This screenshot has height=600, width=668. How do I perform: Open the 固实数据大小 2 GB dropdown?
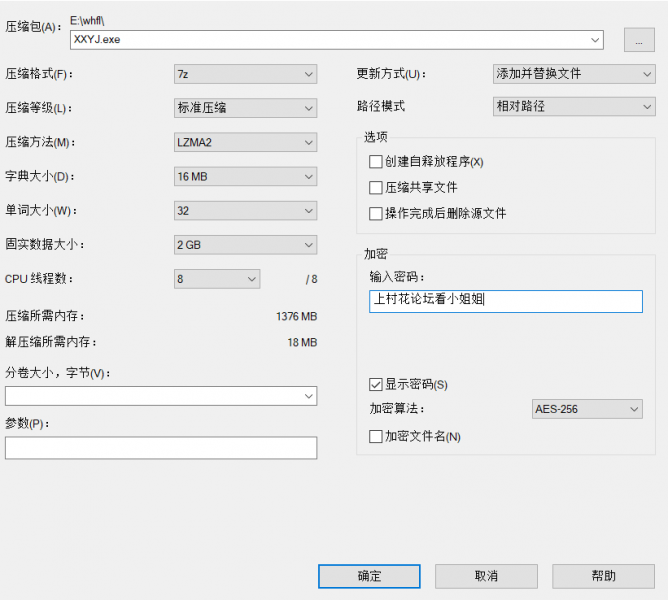click(245, 245)
